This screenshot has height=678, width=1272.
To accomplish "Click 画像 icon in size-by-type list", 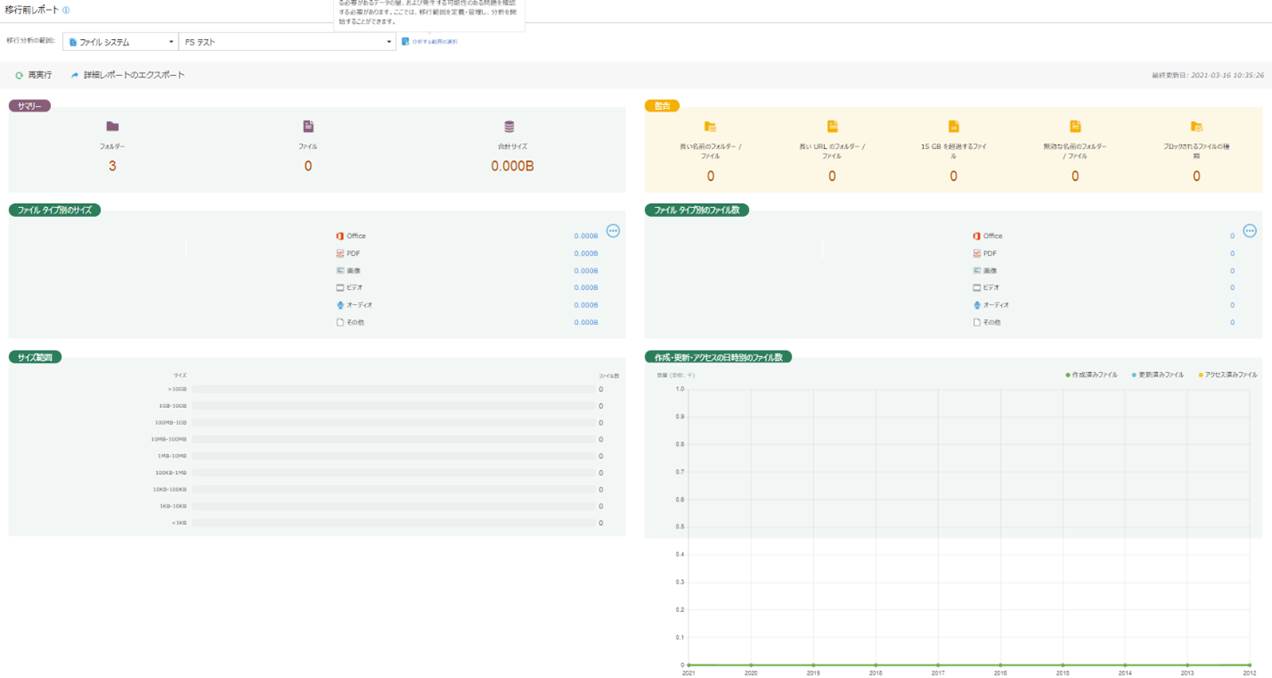I will [340, 270].
